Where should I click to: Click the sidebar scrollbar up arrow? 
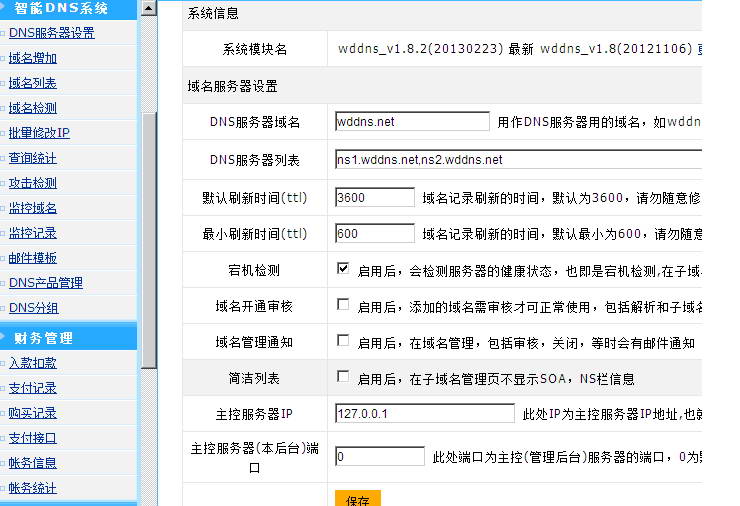149,8
